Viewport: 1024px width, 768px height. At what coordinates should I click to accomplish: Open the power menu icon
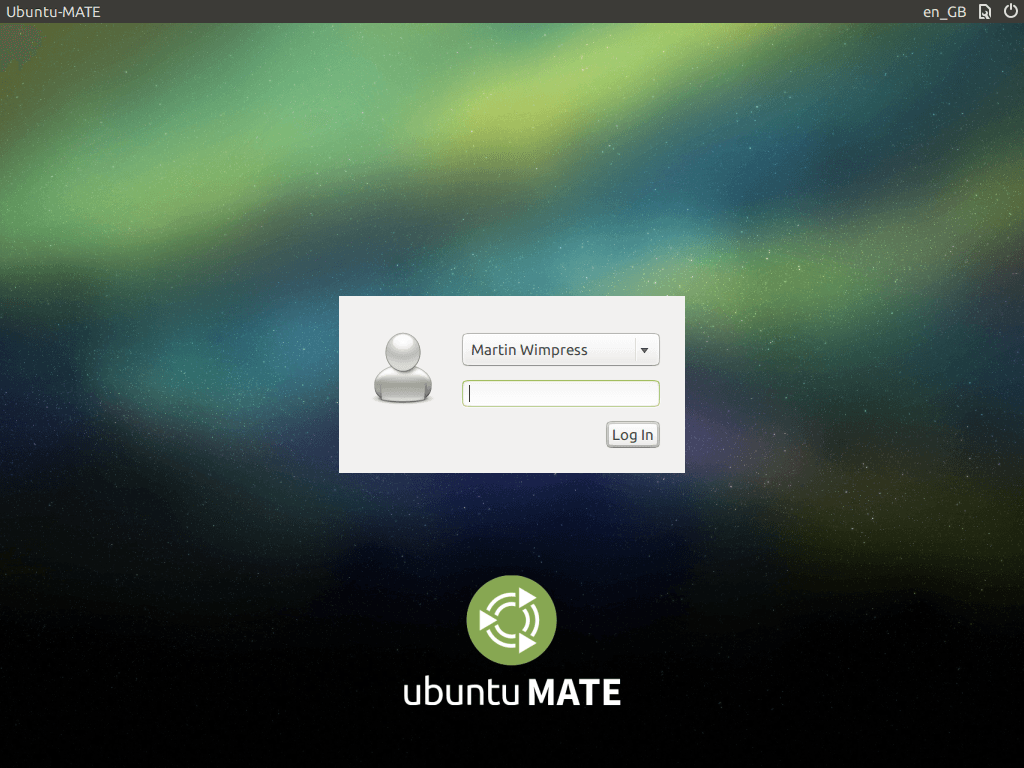(1010, 11)
